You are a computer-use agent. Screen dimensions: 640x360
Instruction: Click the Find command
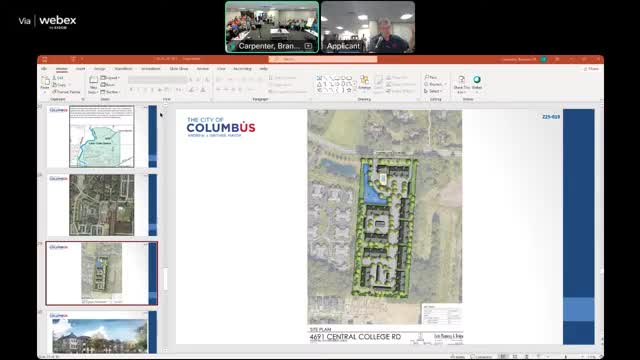pyautogui.click(x=431, y=77)
